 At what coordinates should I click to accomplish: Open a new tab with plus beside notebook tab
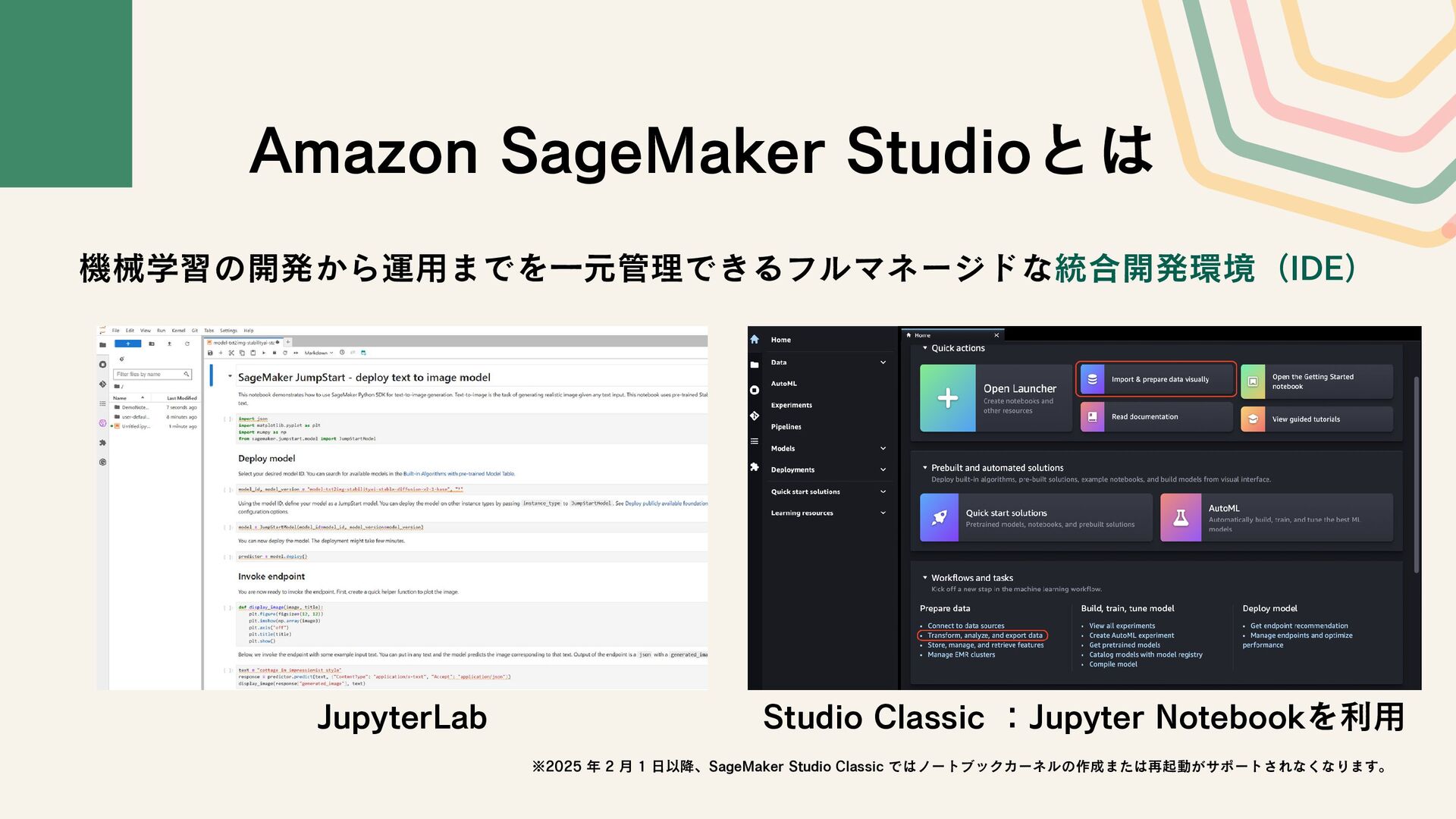pos(288,342)
